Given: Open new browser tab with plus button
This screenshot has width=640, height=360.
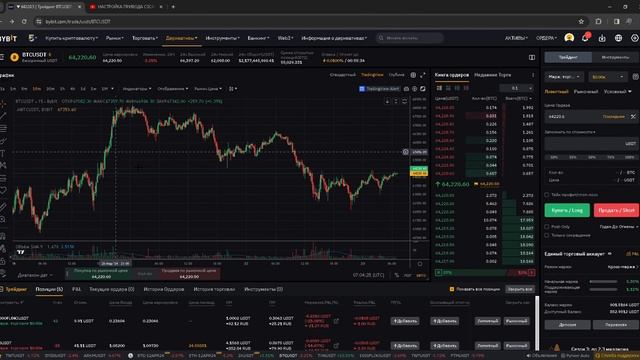Looking at the screenshot, I should 173,7.
